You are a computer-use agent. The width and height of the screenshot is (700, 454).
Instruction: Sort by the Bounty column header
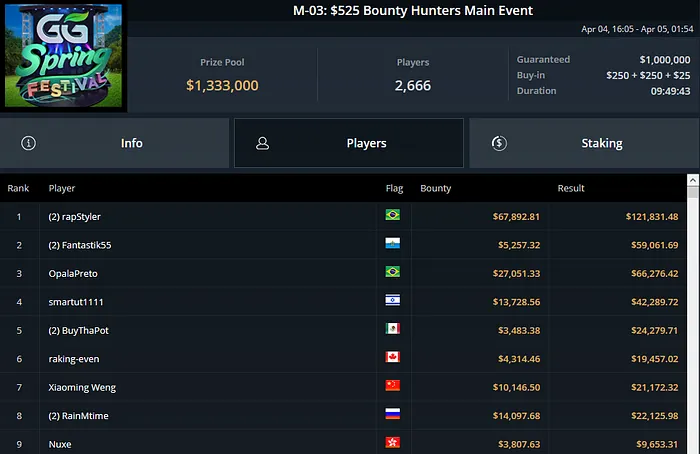(436, 188)
